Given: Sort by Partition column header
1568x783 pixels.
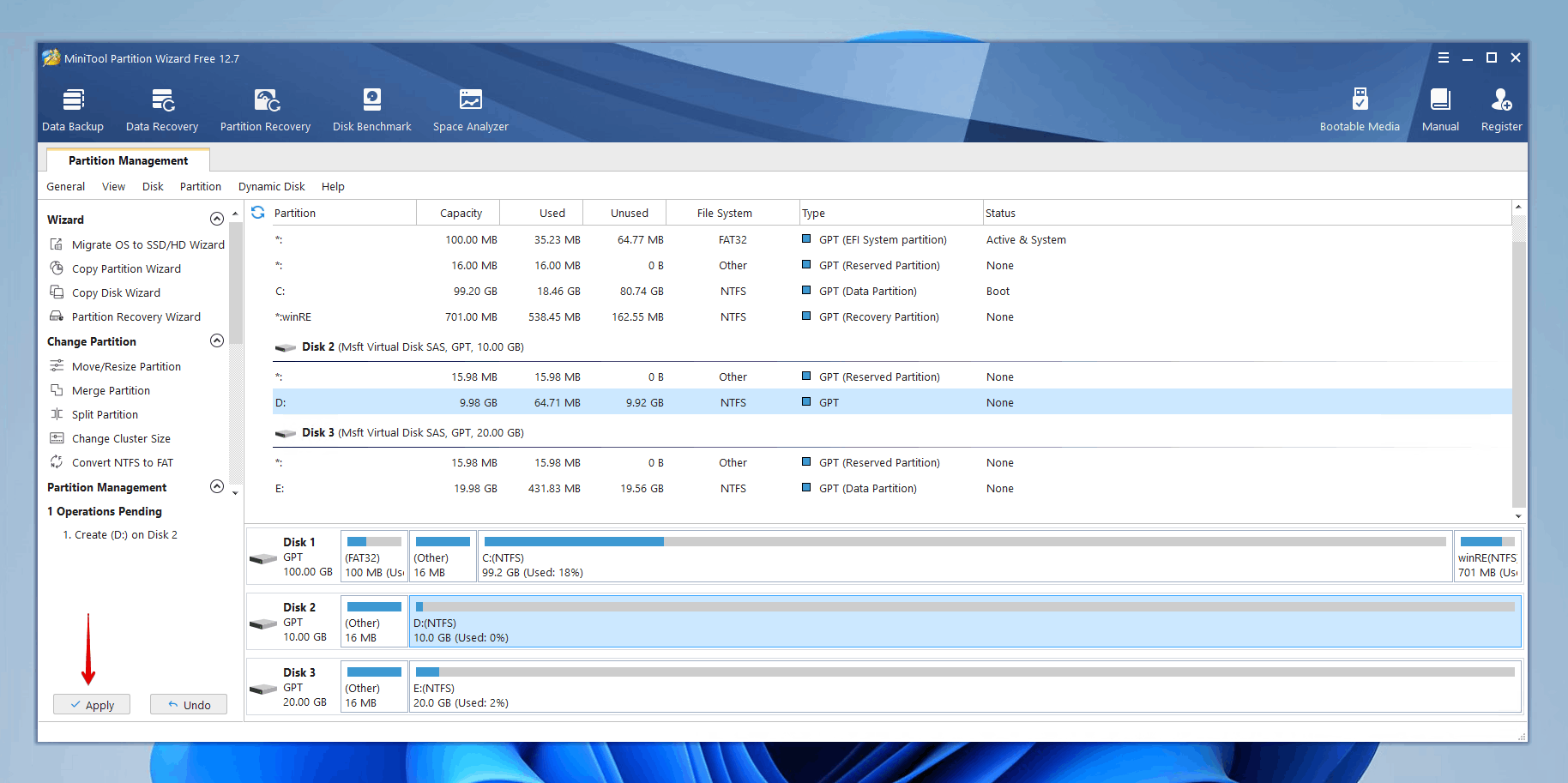Looking at the screenshot, I should tap(343, 213).
